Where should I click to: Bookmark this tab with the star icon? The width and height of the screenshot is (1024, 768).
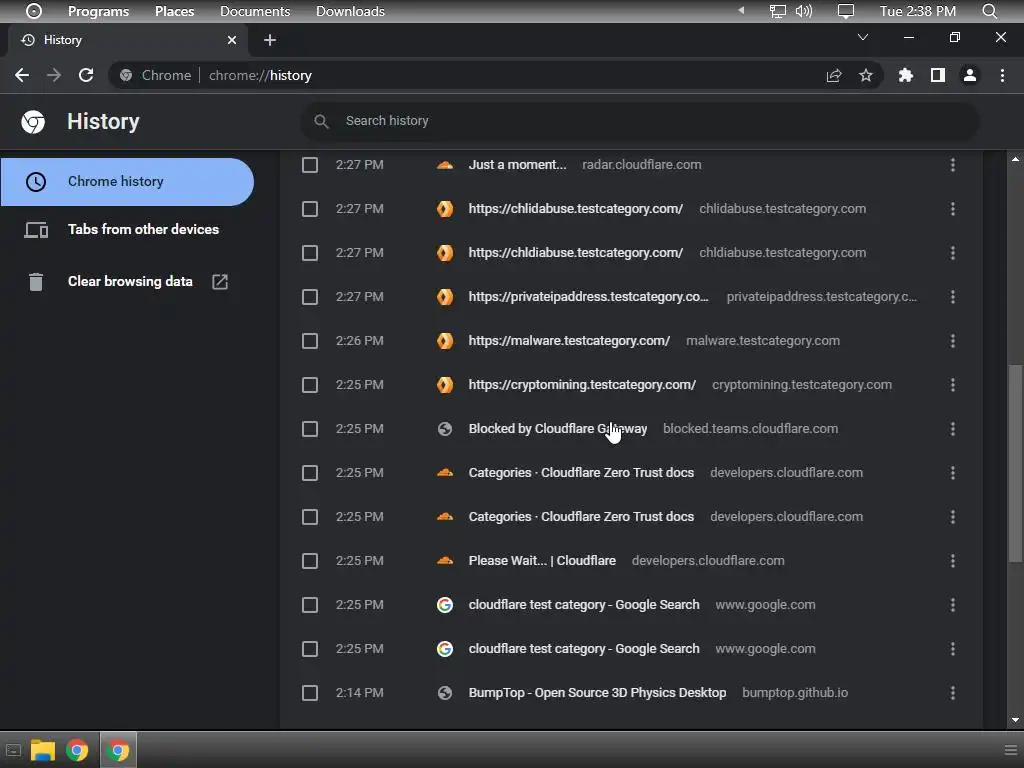866,76
